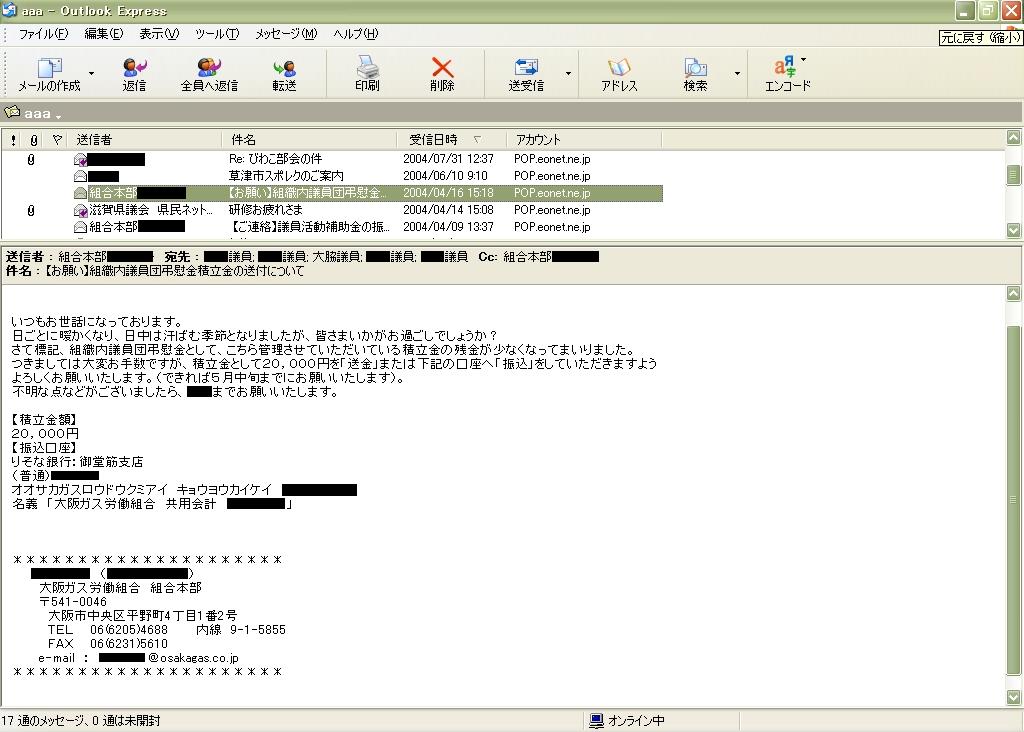
Task: Sort by flag column header
Action: click(x=57, y=139)
